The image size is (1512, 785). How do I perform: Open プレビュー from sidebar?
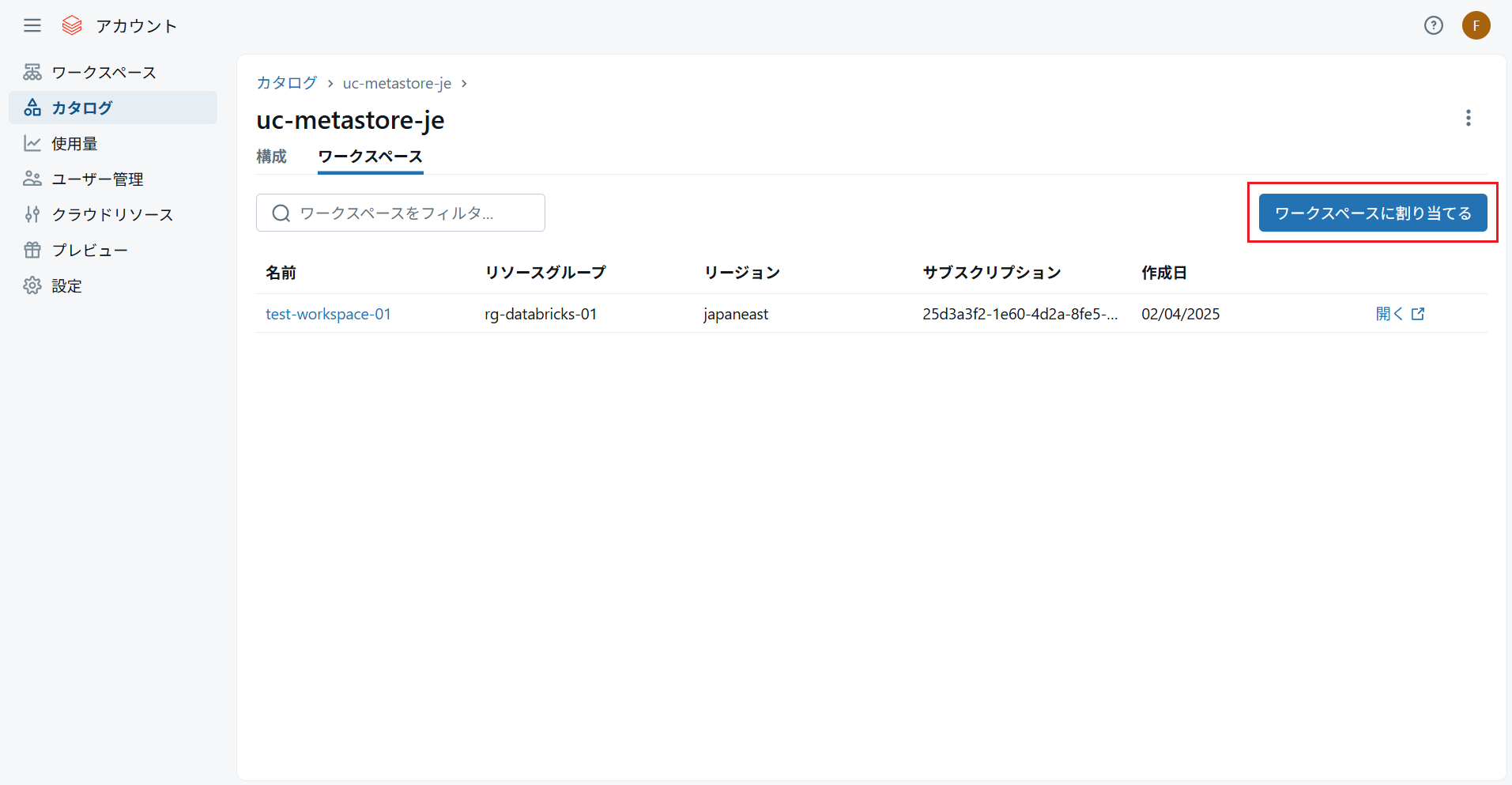(113, 250)
